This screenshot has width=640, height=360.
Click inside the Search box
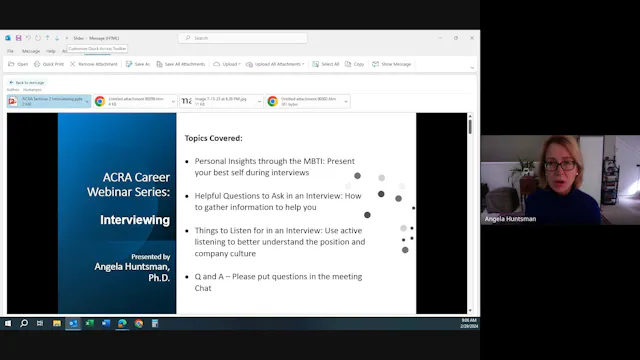point(242,38)
